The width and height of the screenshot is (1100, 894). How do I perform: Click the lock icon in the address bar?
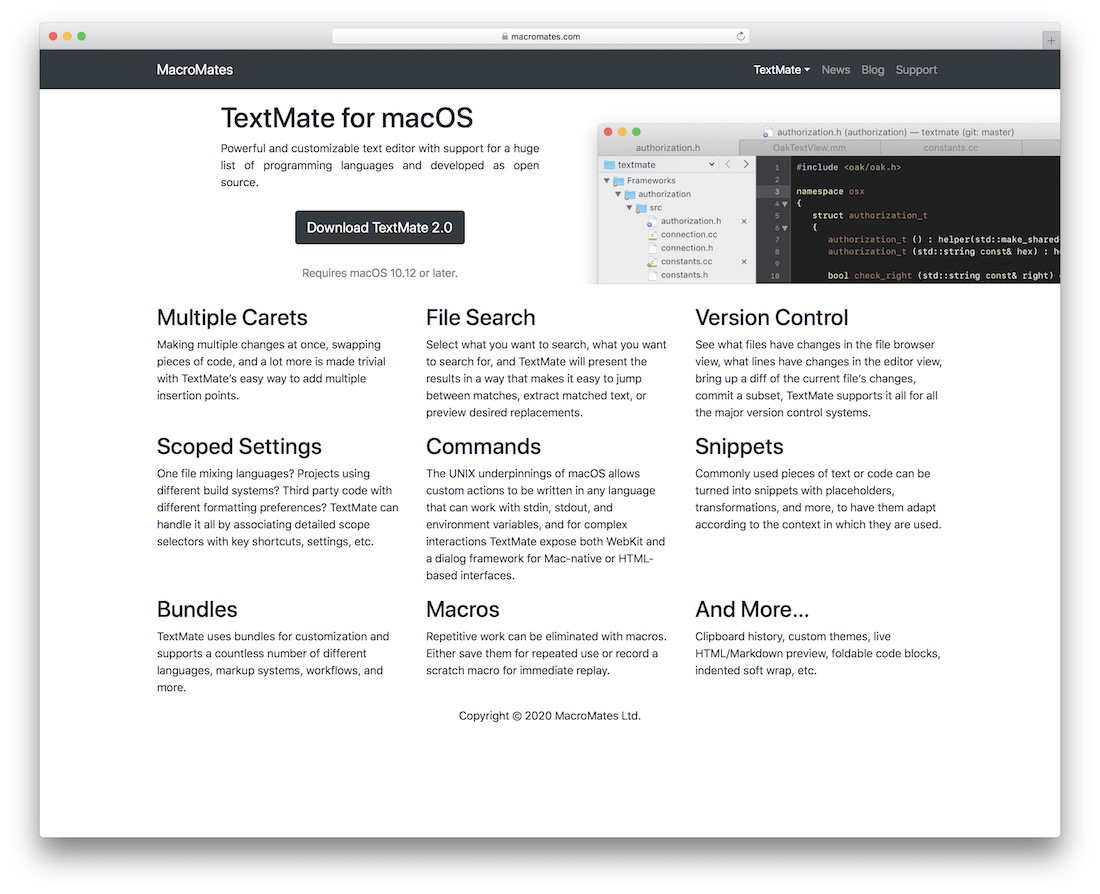click(x=505, y=36)
